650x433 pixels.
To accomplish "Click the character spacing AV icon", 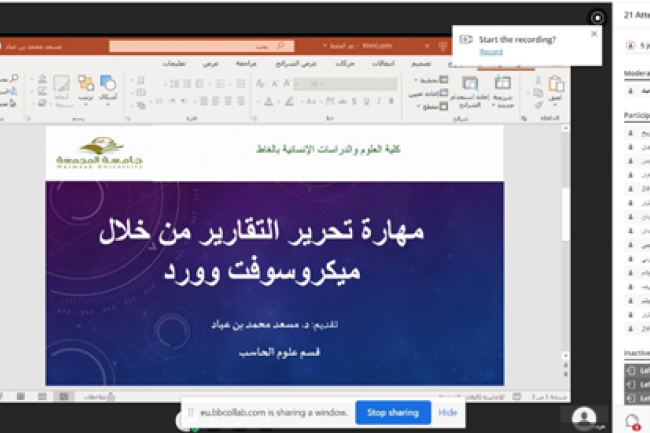I will (x=330, y=101).
